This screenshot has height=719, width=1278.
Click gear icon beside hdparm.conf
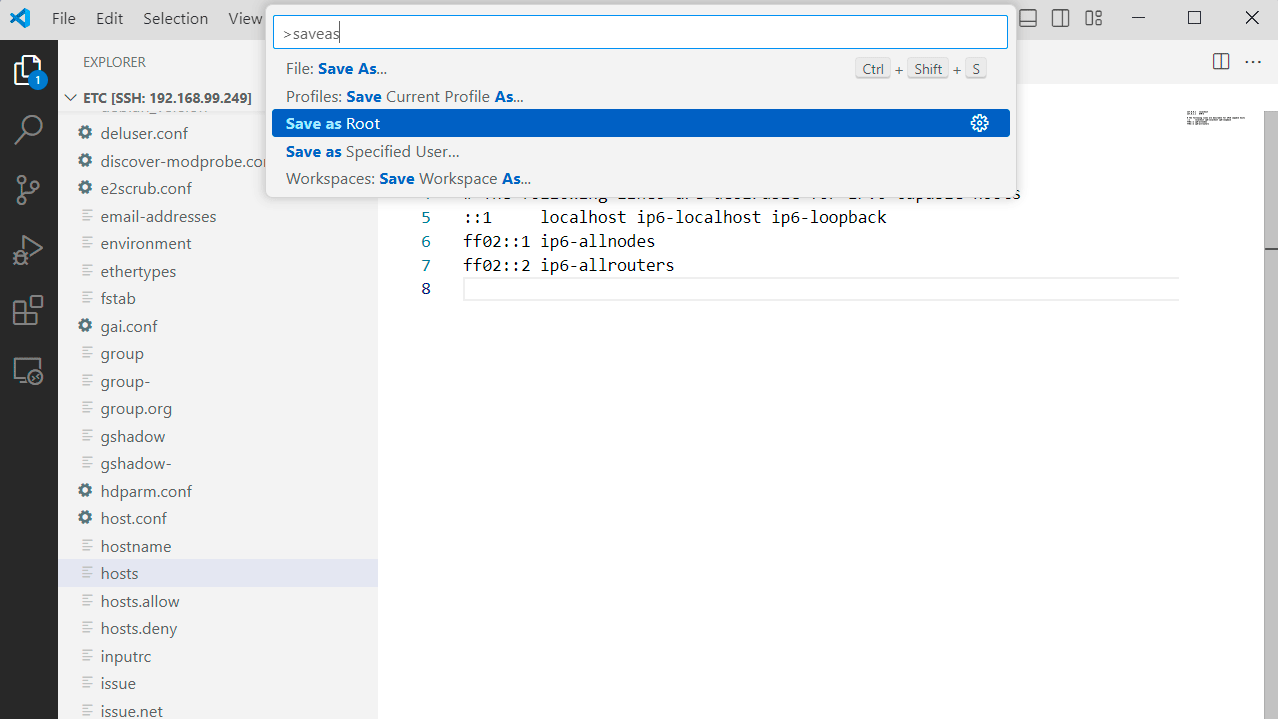click(x=85, y=491)
